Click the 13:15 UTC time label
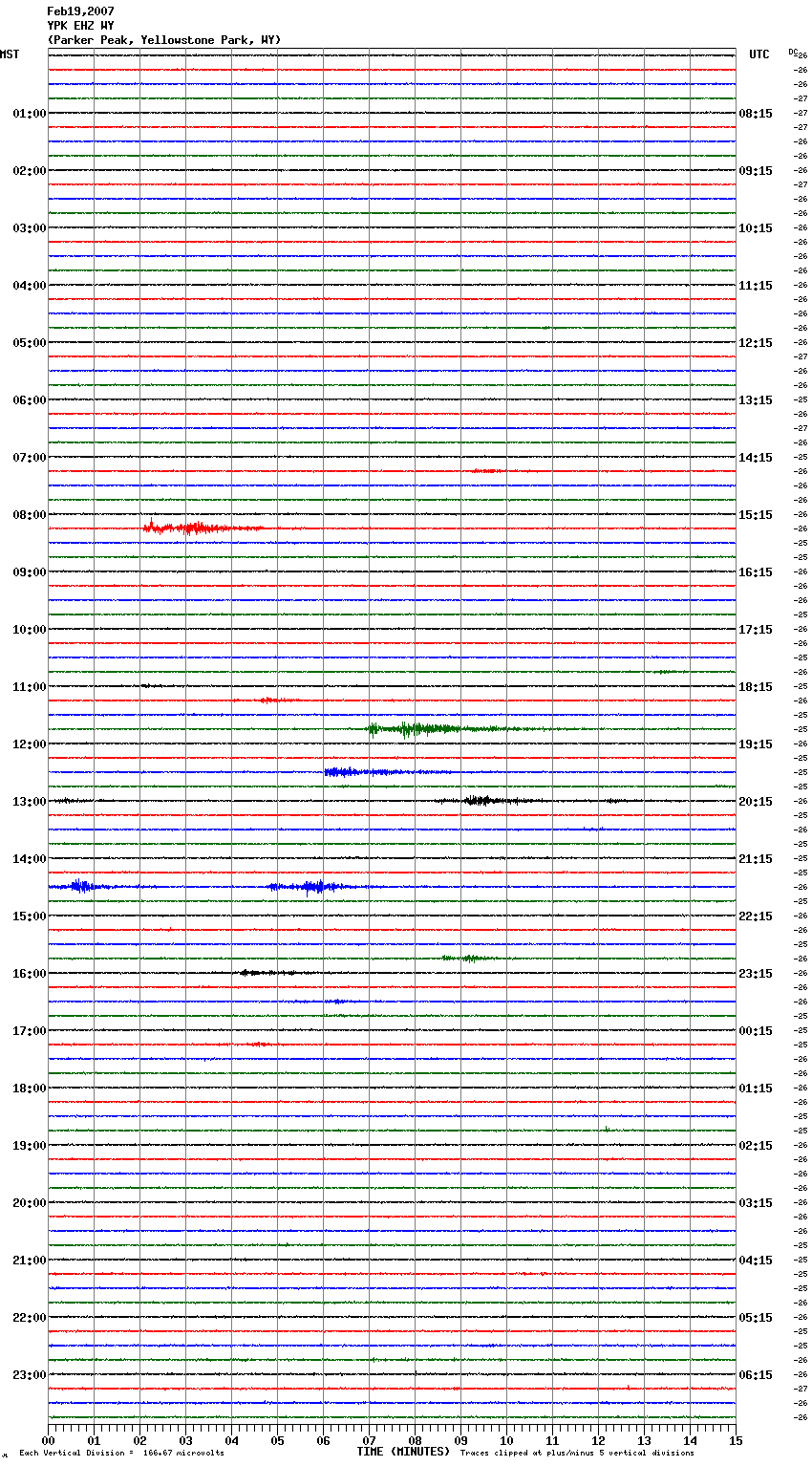812x1466 pixels. coord(756,400)
